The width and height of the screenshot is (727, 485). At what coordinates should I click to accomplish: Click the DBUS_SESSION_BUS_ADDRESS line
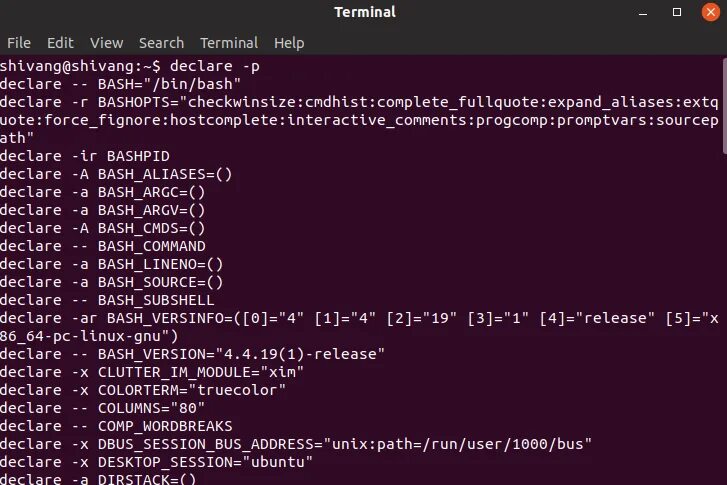[x=296, y=444]
